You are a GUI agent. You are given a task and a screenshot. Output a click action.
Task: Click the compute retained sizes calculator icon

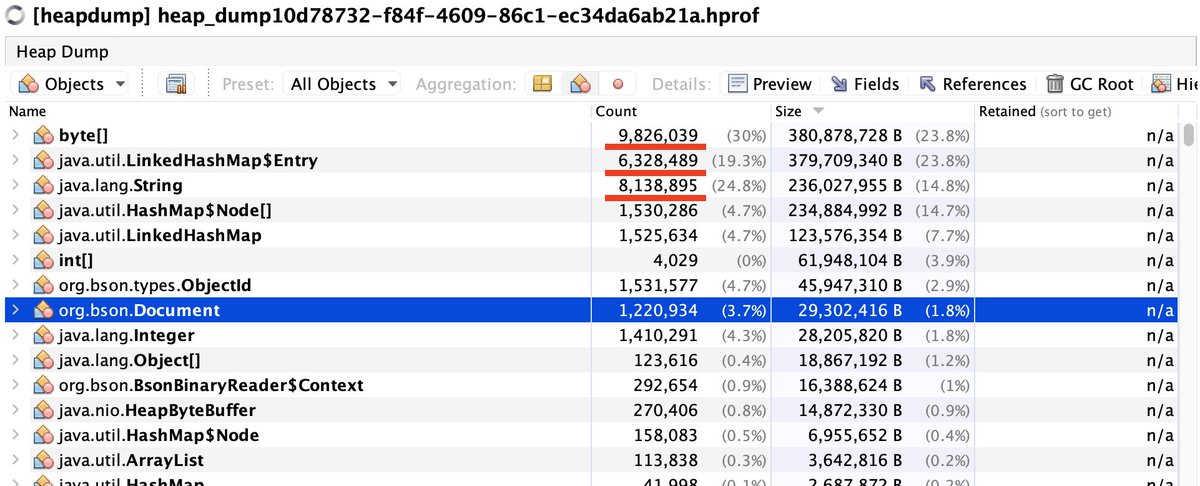[177, 84]
